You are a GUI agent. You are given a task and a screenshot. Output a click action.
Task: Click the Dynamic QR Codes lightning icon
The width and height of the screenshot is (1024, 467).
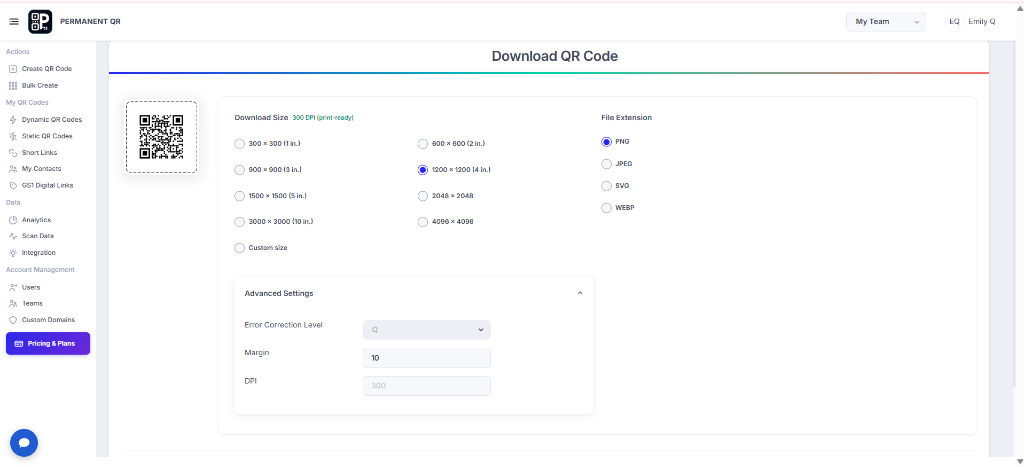coord(13,120)
